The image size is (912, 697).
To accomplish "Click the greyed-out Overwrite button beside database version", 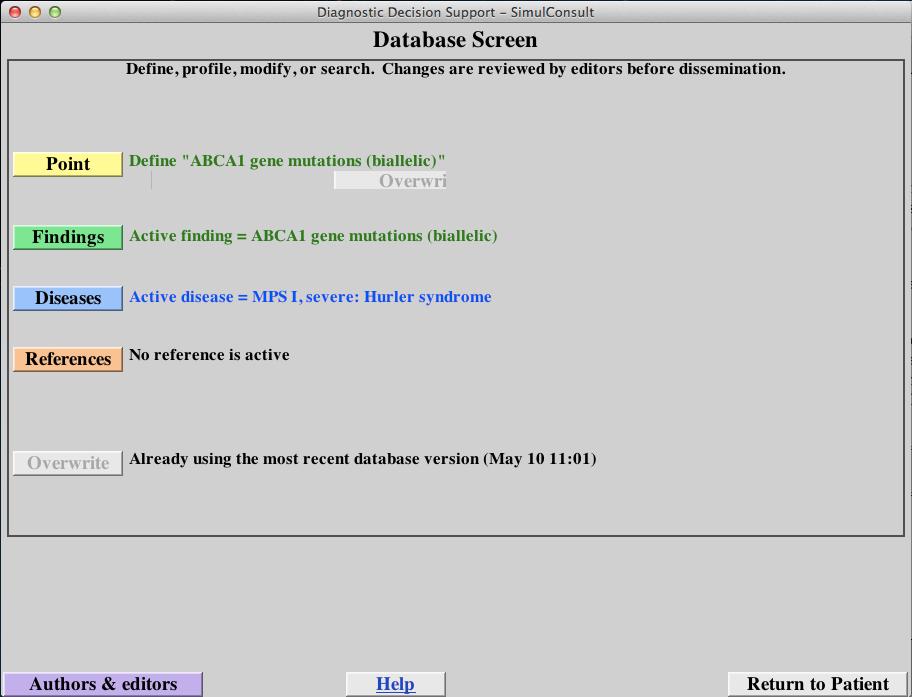I will click(x=68, y=463).
